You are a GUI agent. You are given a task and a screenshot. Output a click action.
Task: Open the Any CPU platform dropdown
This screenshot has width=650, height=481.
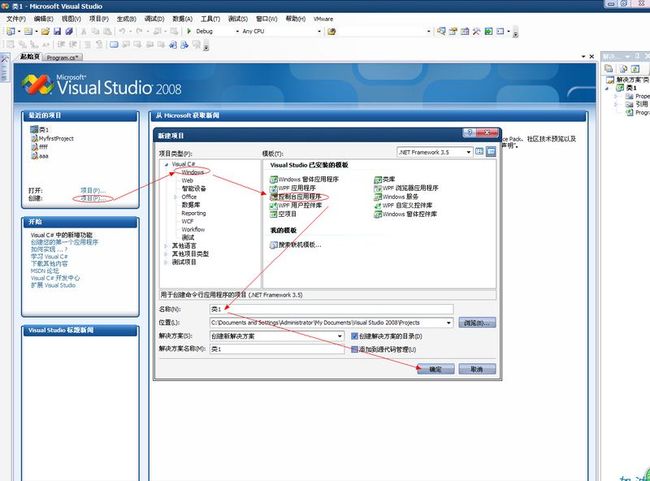[x=319, y=32]
